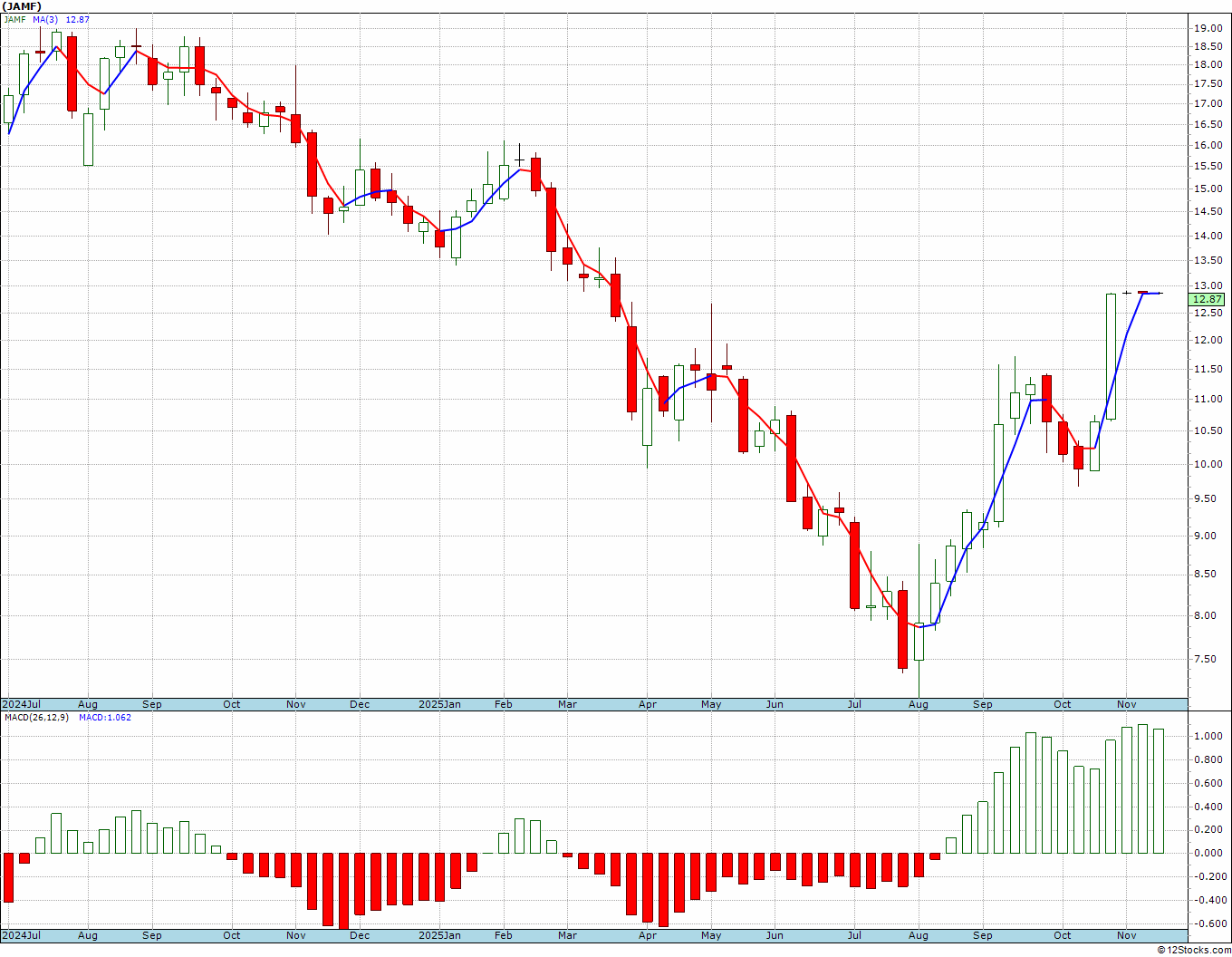Screen dimensions: 1232x957
Task: Click Dec on the price chart date axis
Action: pos(360,704)
